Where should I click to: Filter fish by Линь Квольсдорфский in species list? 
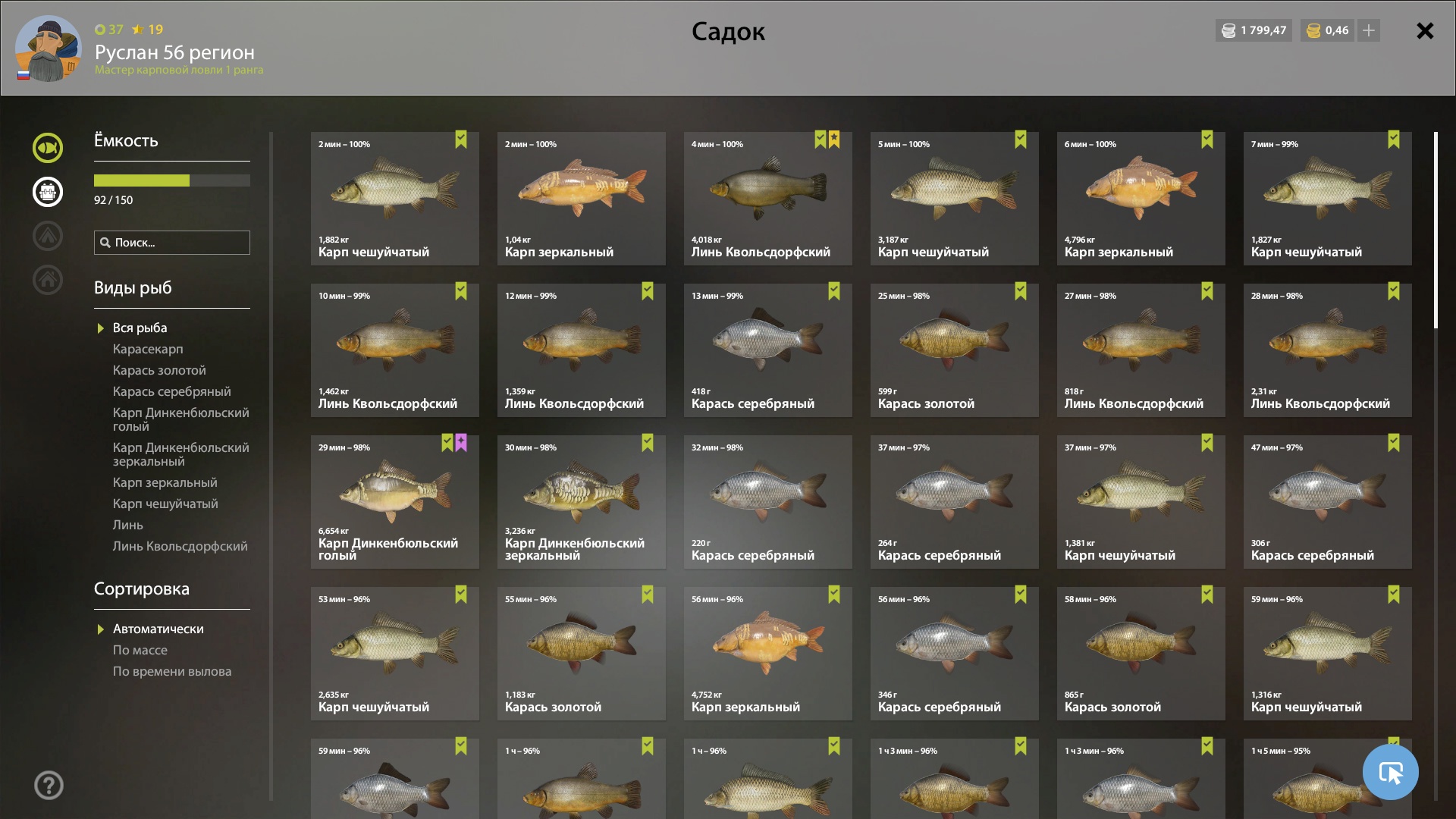[x=180, y=546]
